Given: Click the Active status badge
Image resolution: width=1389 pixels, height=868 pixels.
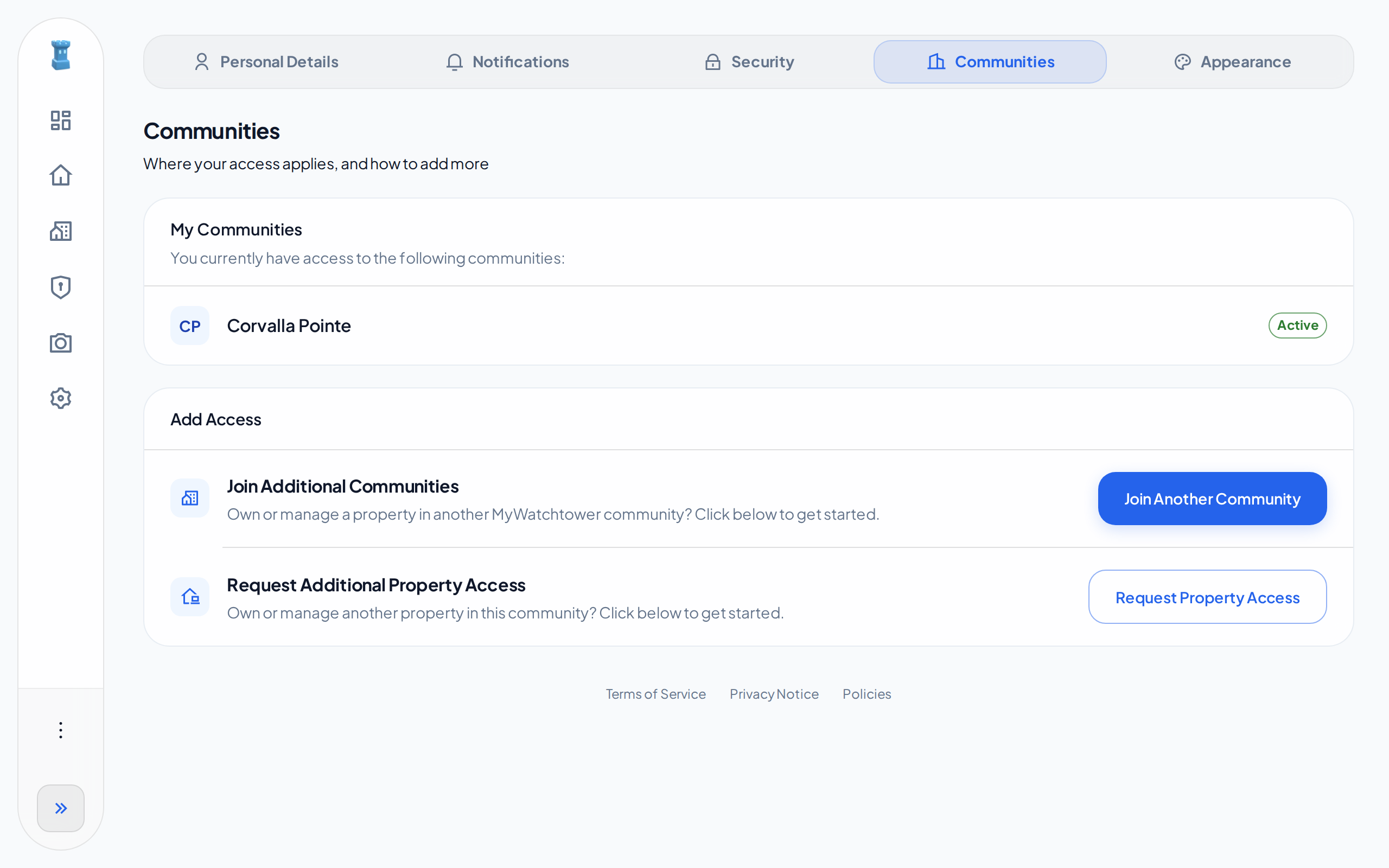Looking at the screenshot, I should click(1297, 325).
